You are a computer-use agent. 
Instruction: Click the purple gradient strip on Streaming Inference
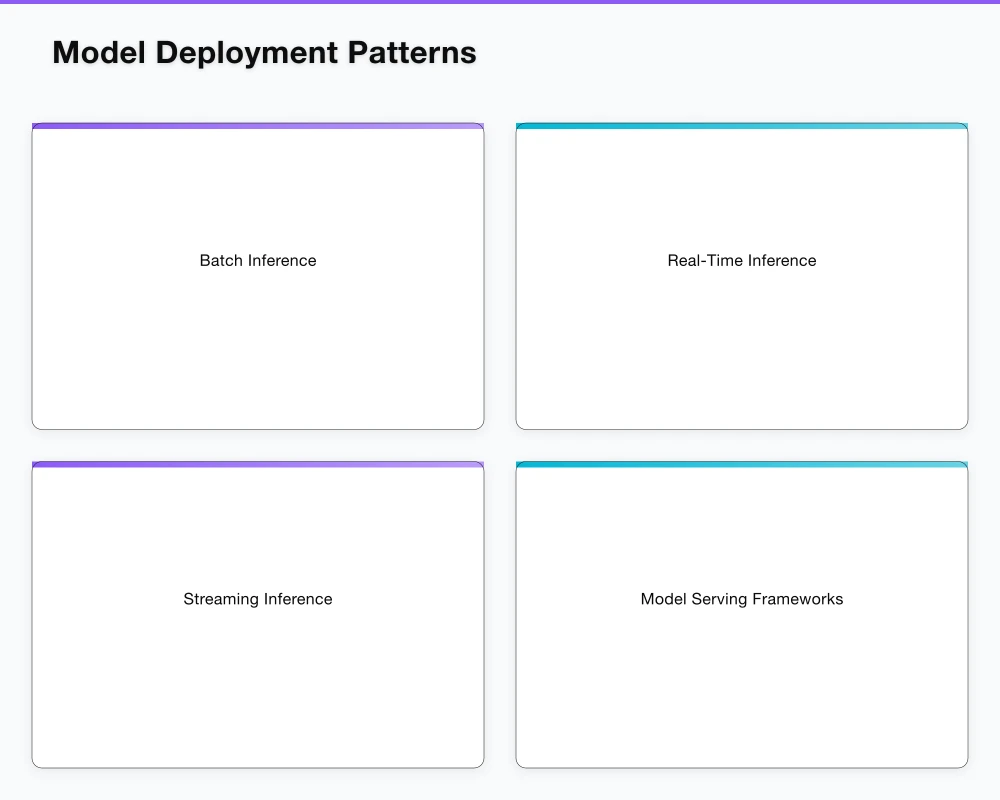(x=258, y=464)
